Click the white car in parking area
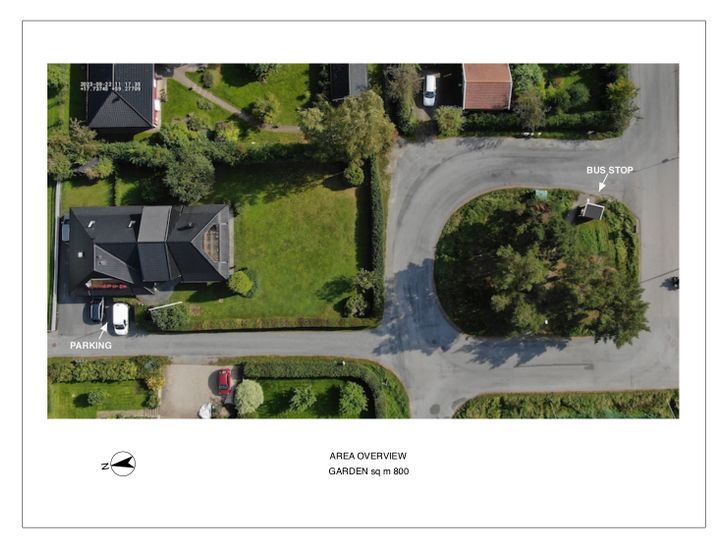 point(121,318)
